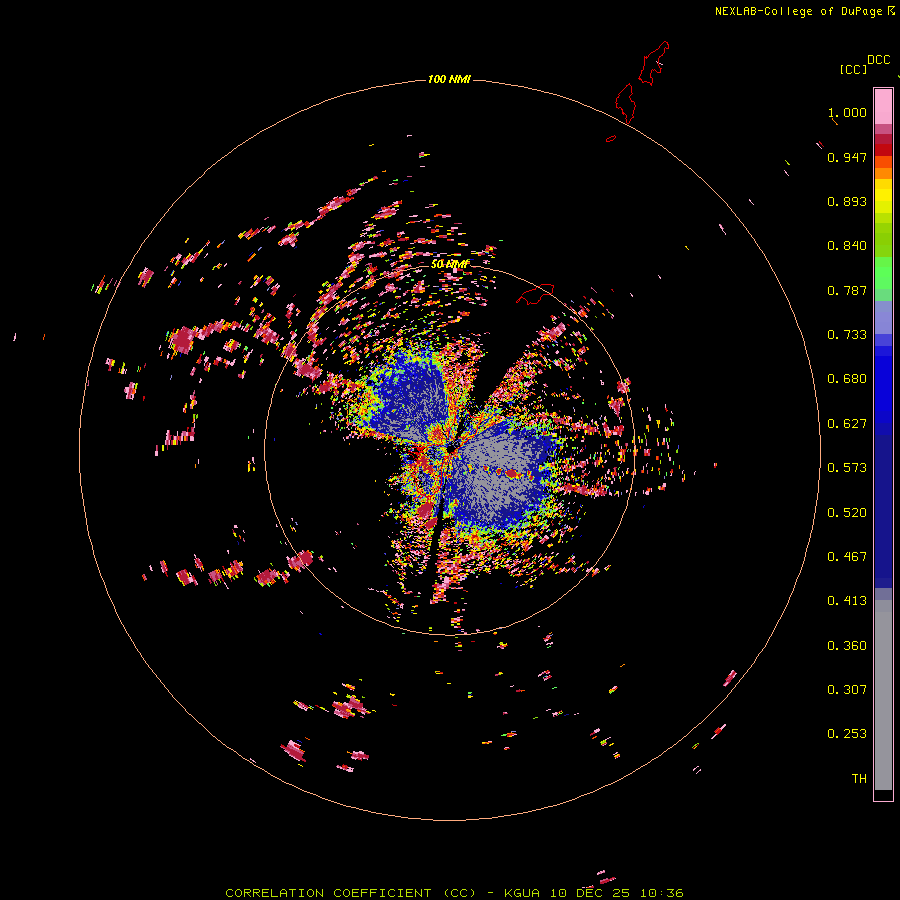Click the 0.573 scale value
Viewport: 900px width, 900px height.
[847, 468]
